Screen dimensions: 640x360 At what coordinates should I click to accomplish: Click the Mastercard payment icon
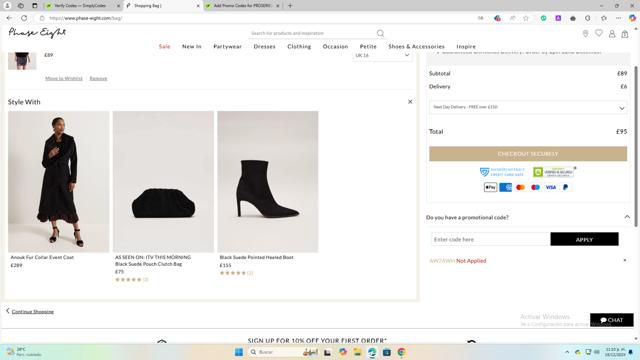coord(520,187)
